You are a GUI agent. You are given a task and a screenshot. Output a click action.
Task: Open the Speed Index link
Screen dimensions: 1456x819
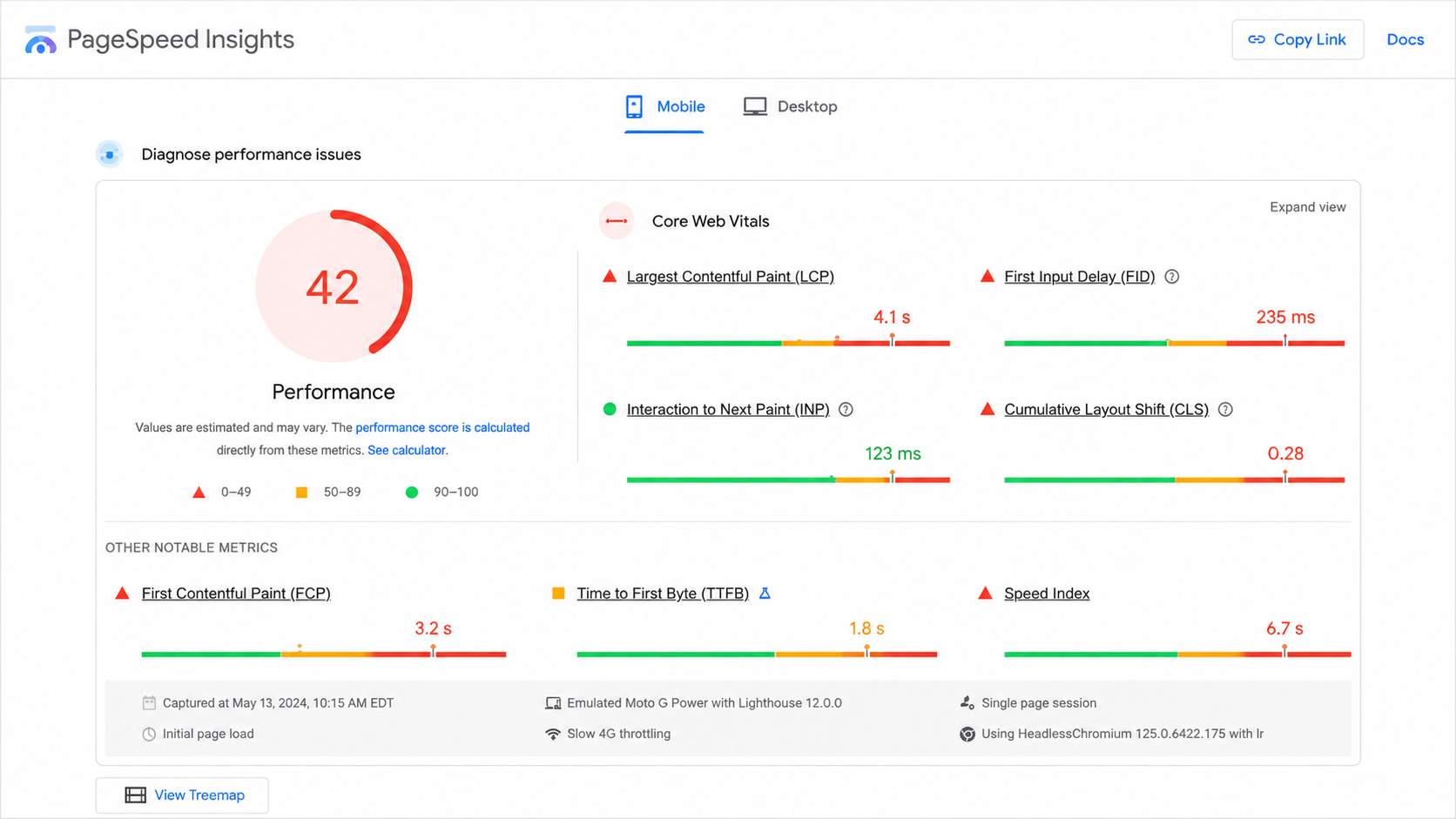[1047, 594]
